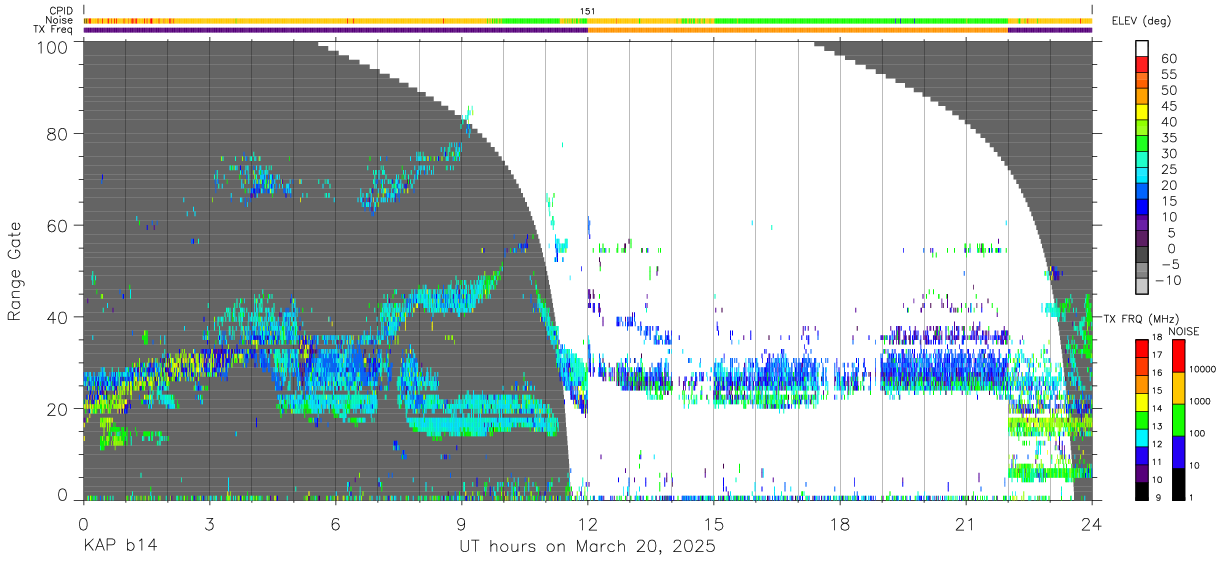Click the Noise row label above the plot
This screenshot has height=567, width=1228.
(x=59, y=20)
